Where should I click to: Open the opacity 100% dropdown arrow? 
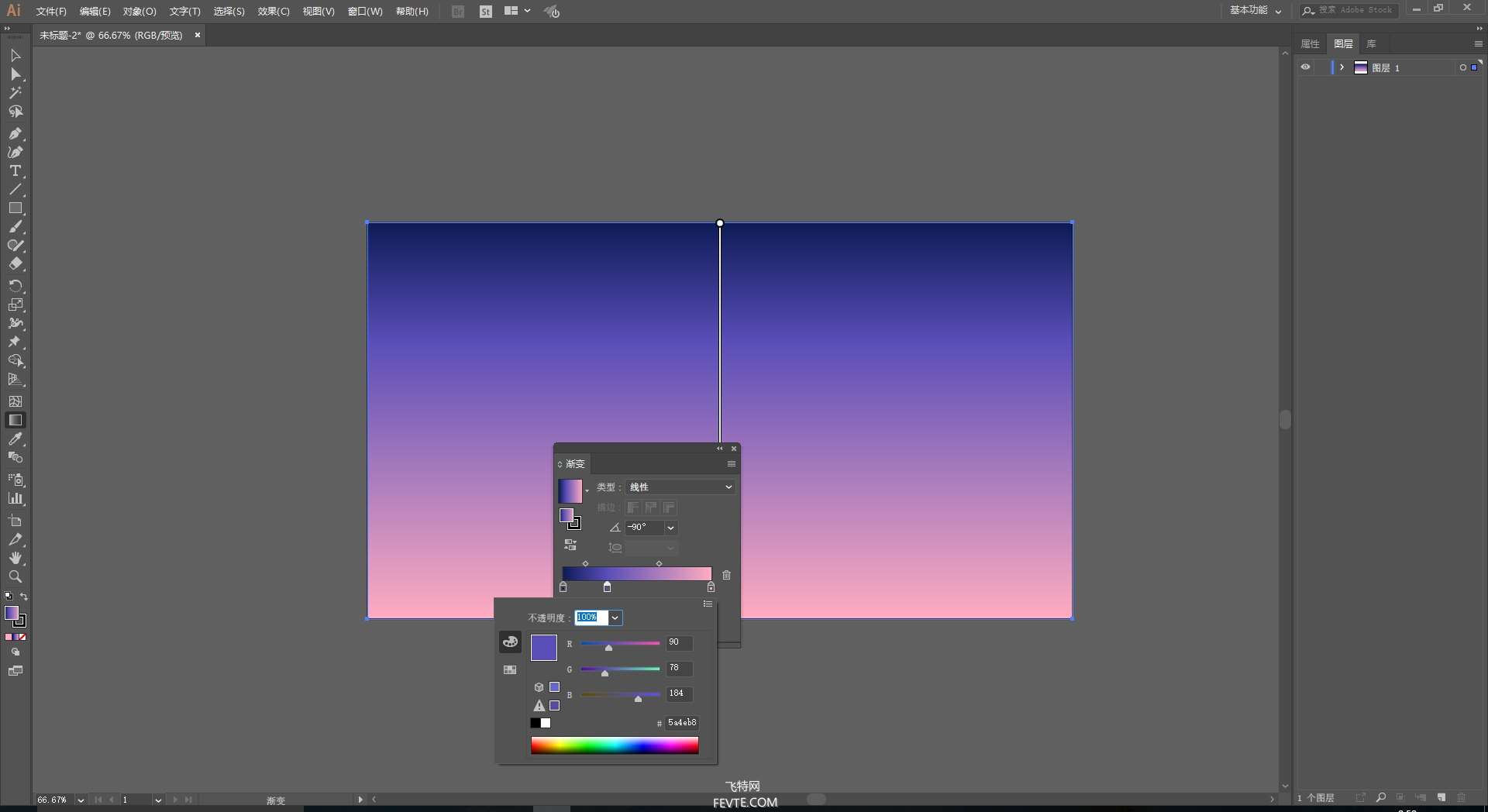[x=615, y=618]
